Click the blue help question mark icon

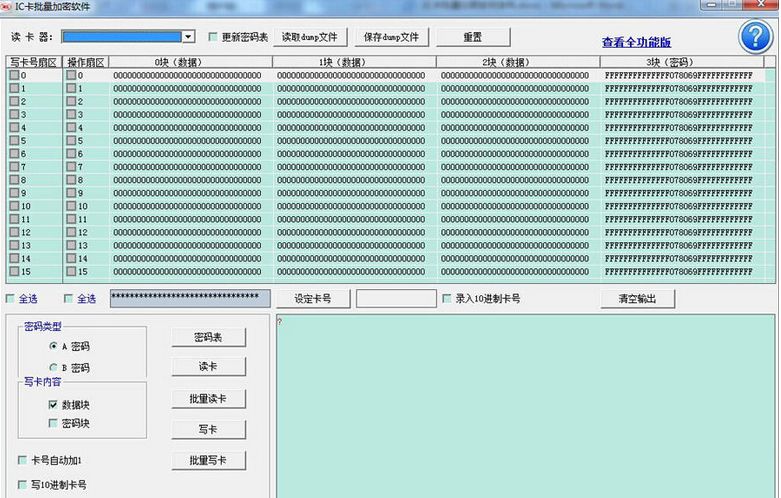[x=755, y=36]
